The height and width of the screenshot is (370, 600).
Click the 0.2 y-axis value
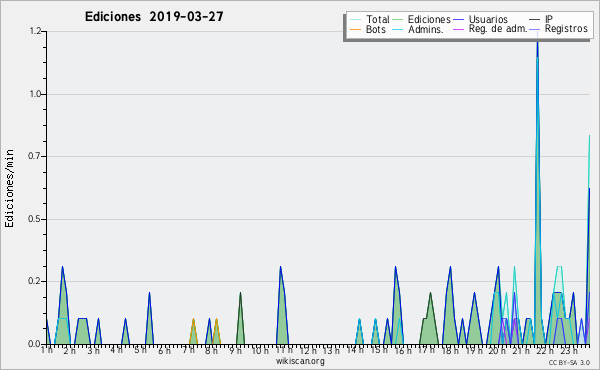click(35, 281)
